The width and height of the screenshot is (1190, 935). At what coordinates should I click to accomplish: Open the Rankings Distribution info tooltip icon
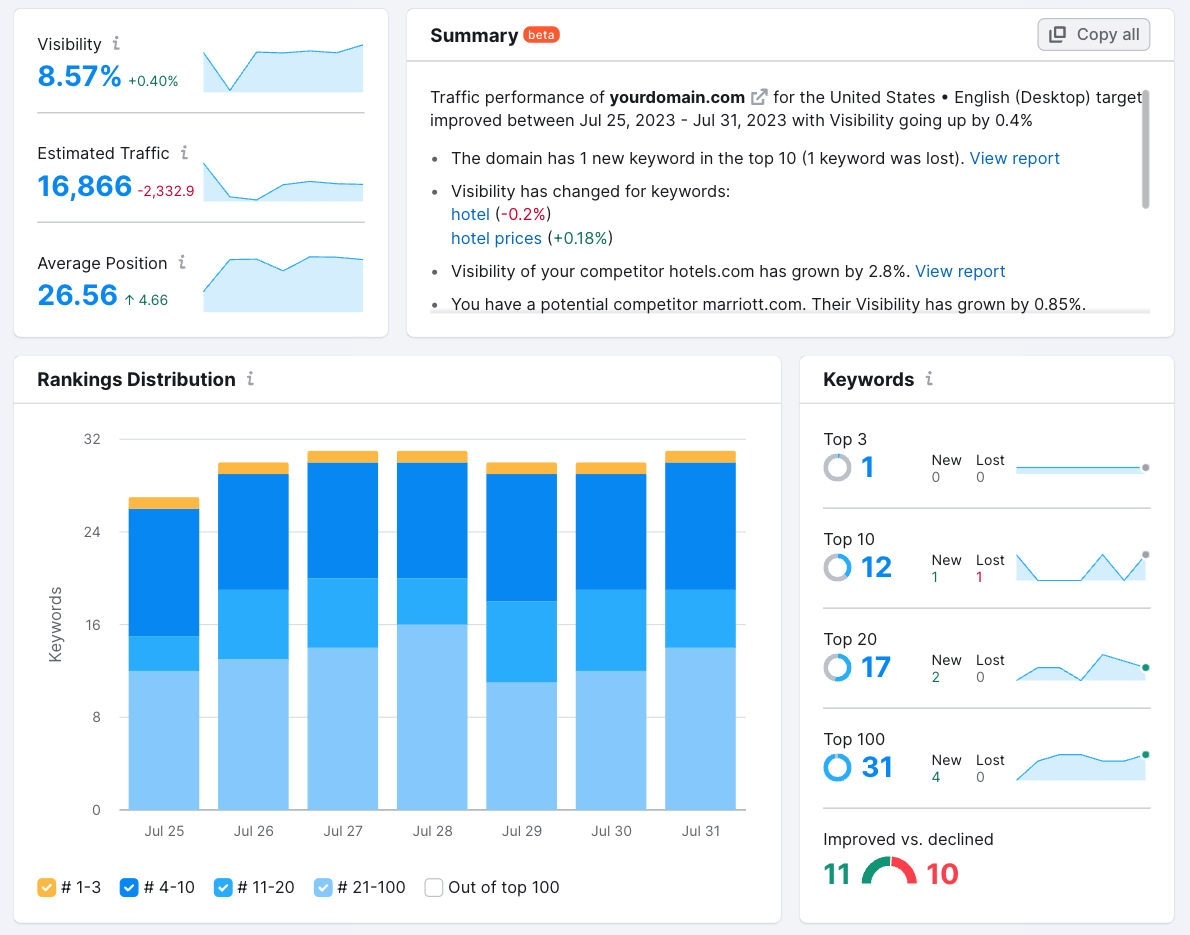coord(252,380)
